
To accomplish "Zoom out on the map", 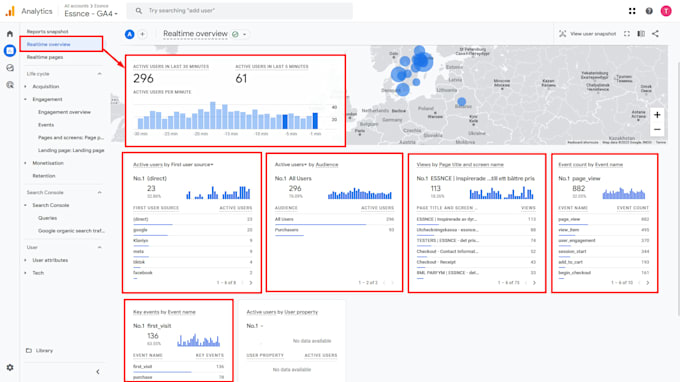I will [x=657, y=129].
